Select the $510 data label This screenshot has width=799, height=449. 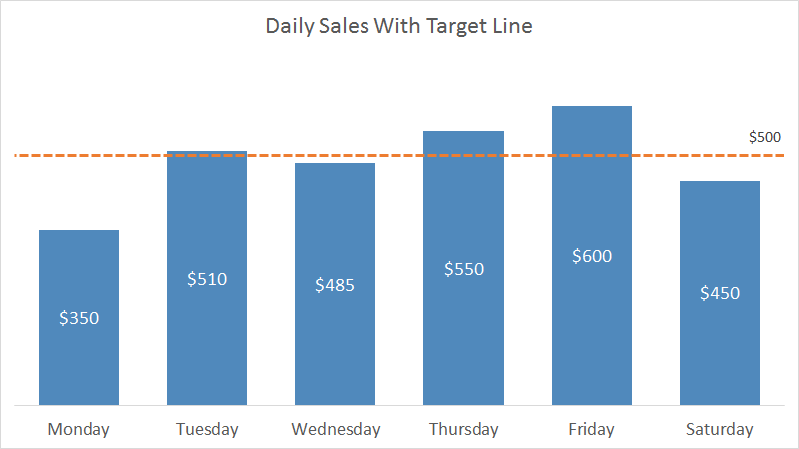pos(207,279)
